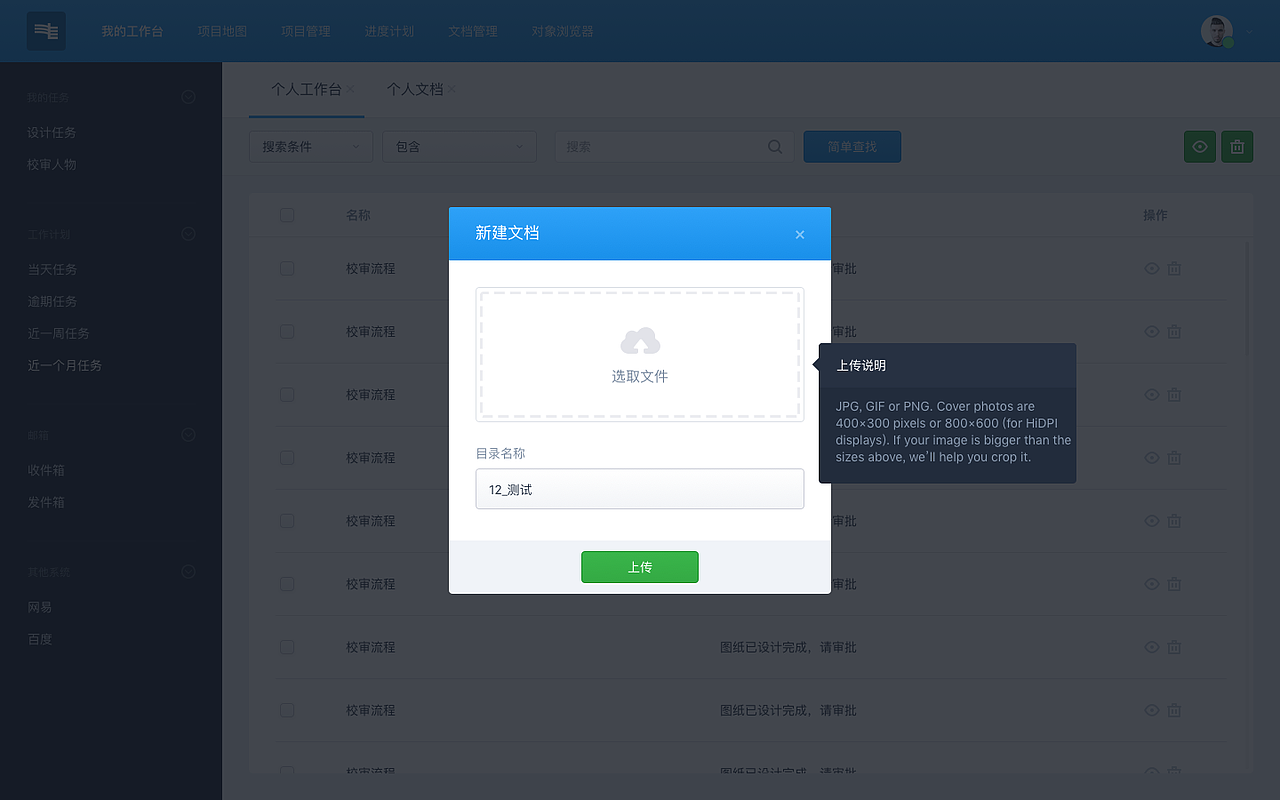1280x800 pixels.
Task: Click trash icon in sixth 校审流程 row
Action: click(x=1175, y=583)
